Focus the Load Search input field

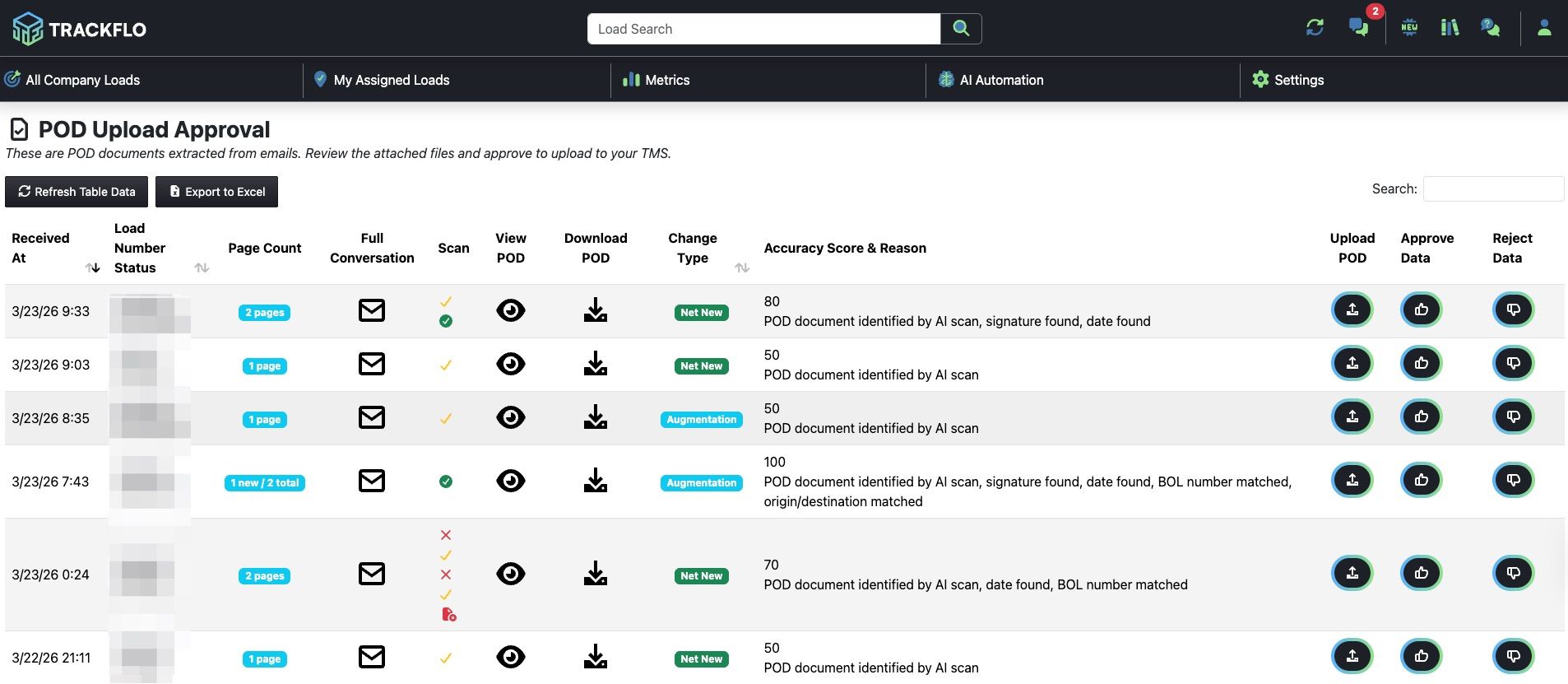[764, 29]
